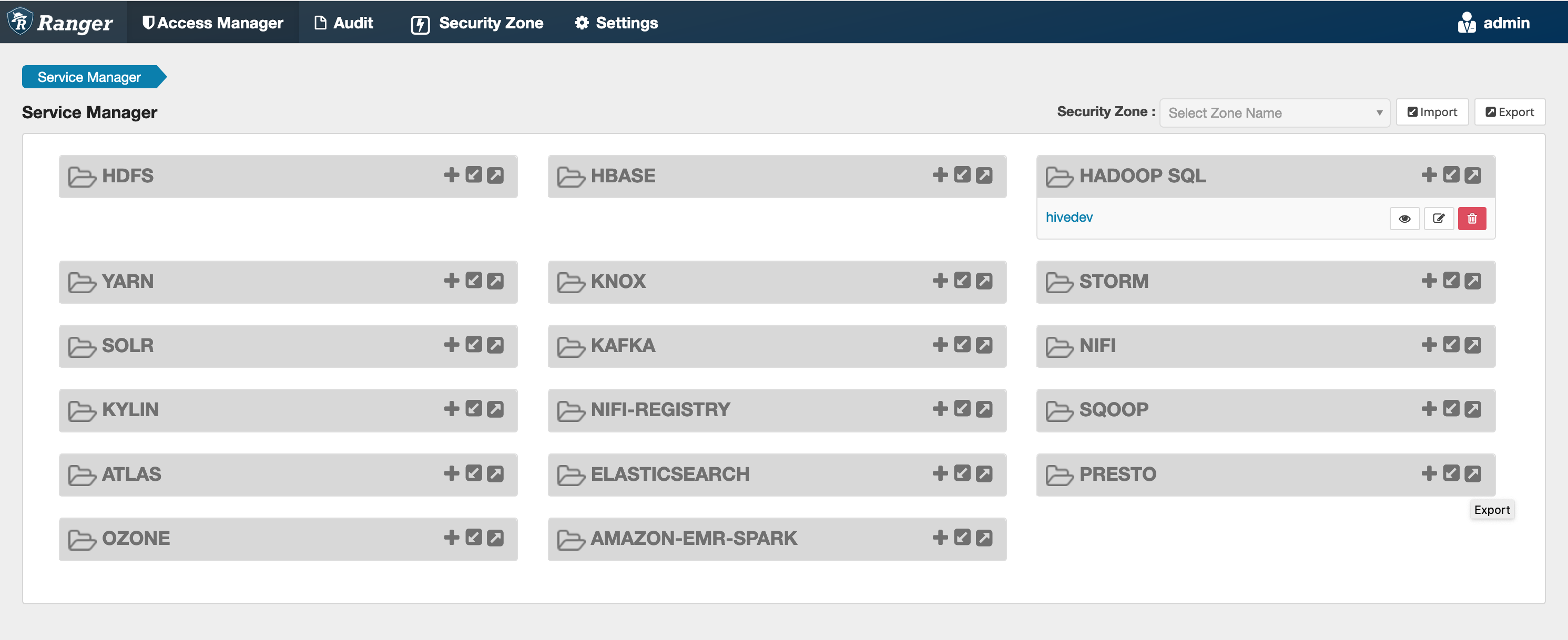Click the bottom-right Export button
Screen dimensions: 1568x640
pos(1492,510)
